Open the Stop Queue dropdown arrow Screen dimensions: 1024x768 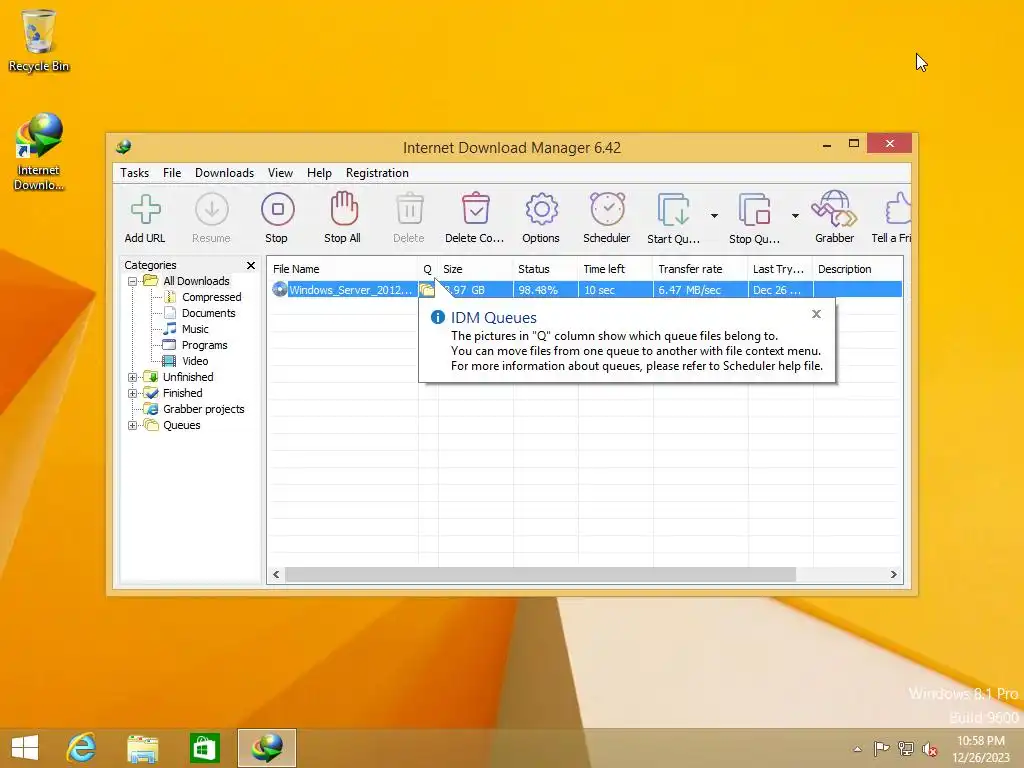click(x=795, y=216)
